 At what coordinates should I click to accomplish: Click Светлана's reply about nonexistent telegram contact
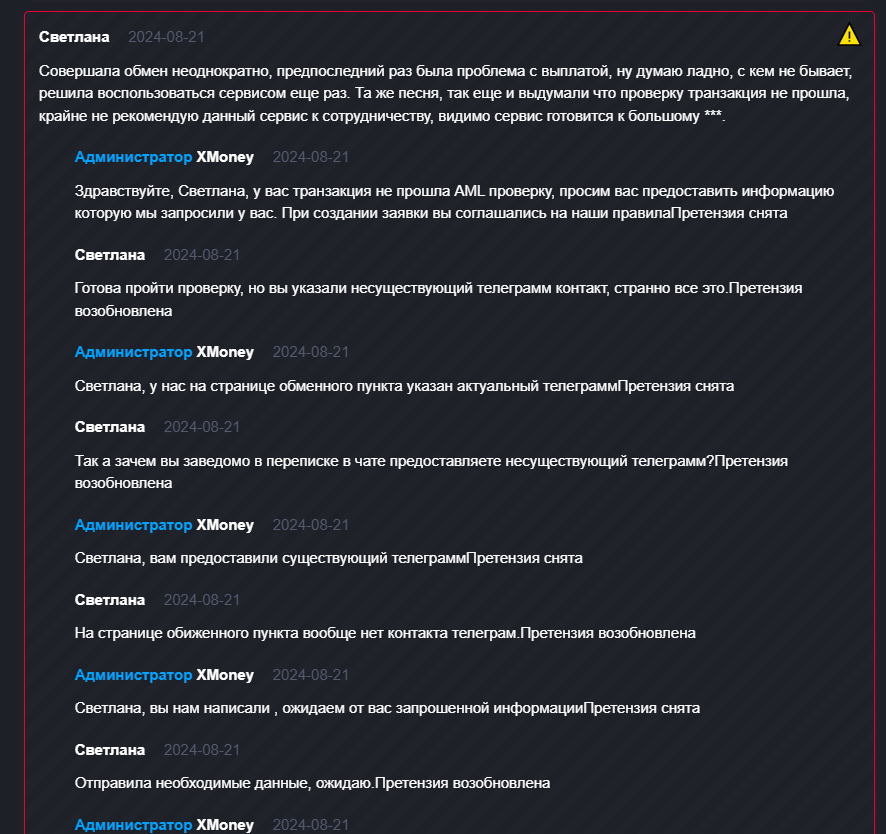438,299
